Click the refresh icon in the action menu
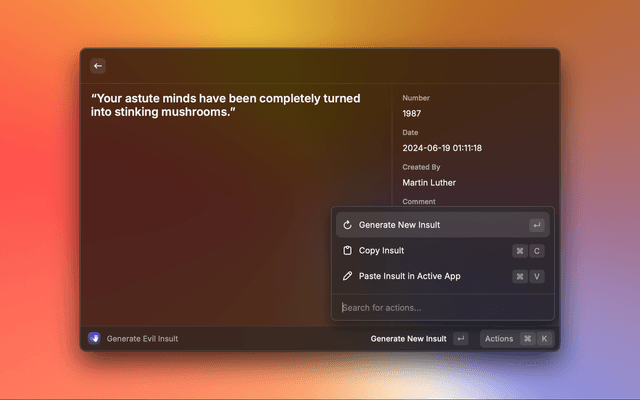 tap(347, 225)
